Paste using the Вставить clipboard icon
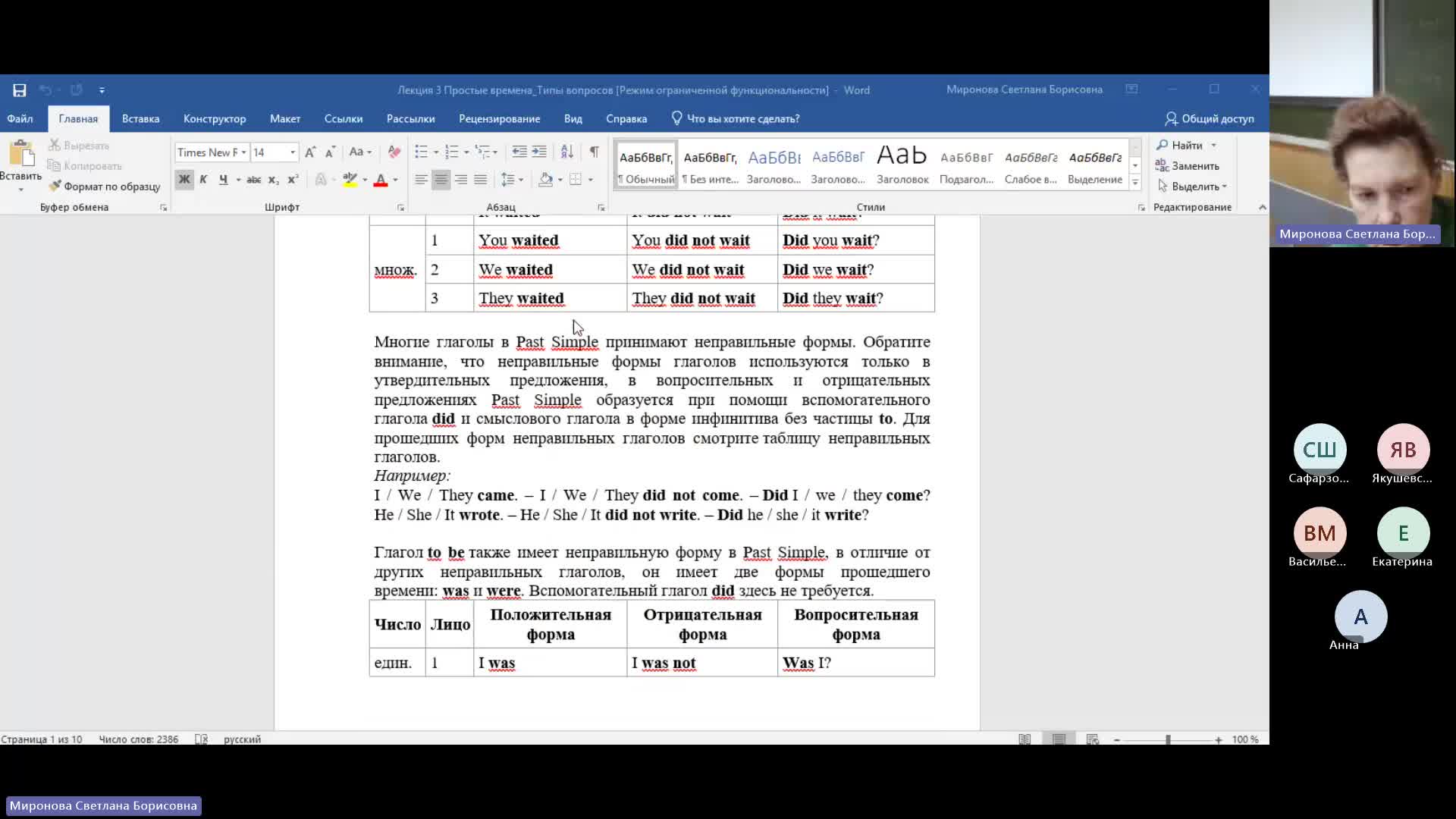Image resolution: width=1456 pixels, height=819 pixels. coord(22,154)
